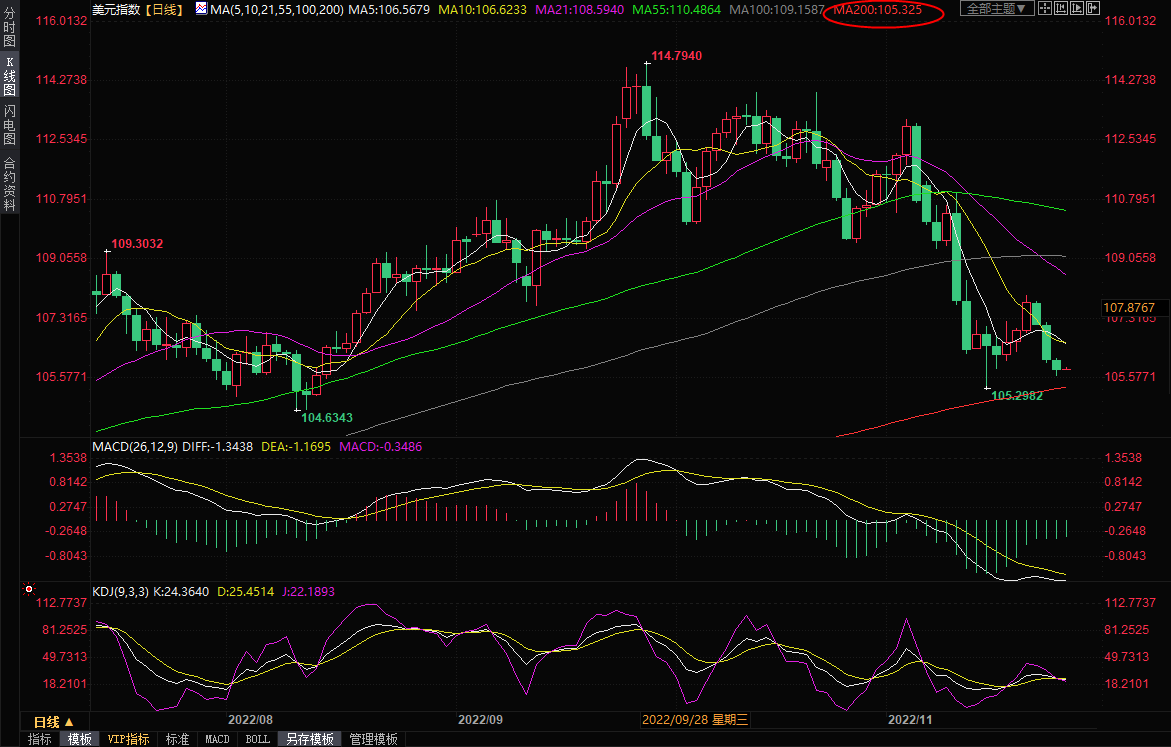
Task: Select the 指标 bottom tab
Action: click(x=40, y=739)
